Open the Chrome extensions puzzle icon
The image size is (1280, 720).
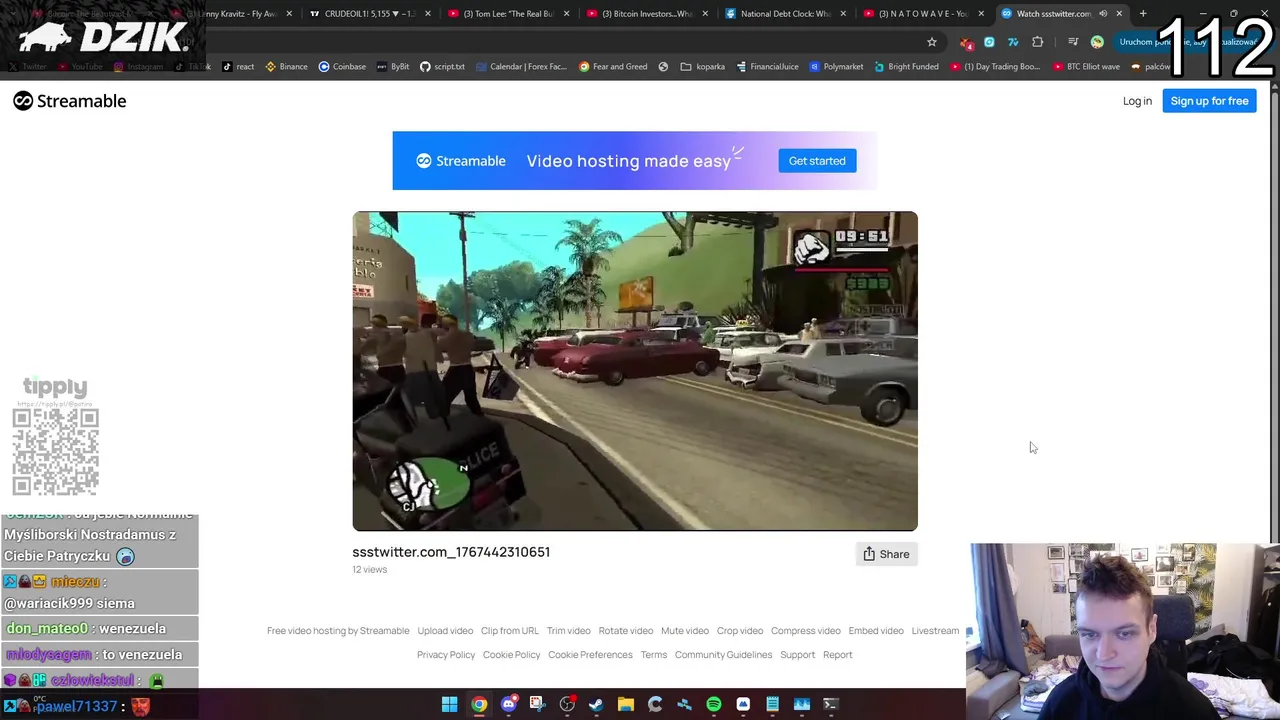tap(1037, 42)
